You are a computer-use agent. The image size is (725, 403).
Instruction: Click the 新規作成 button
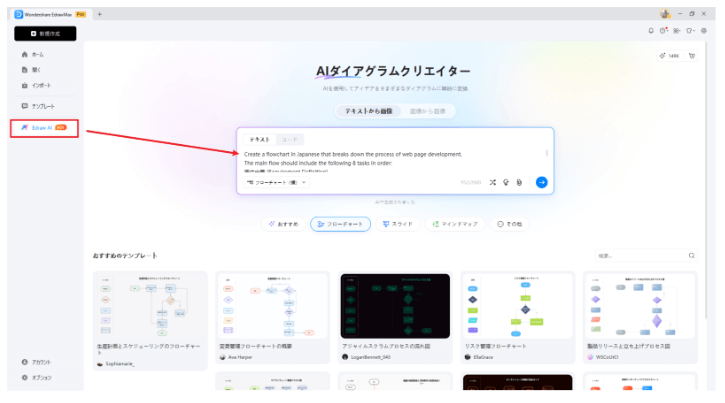pos(45,33)
